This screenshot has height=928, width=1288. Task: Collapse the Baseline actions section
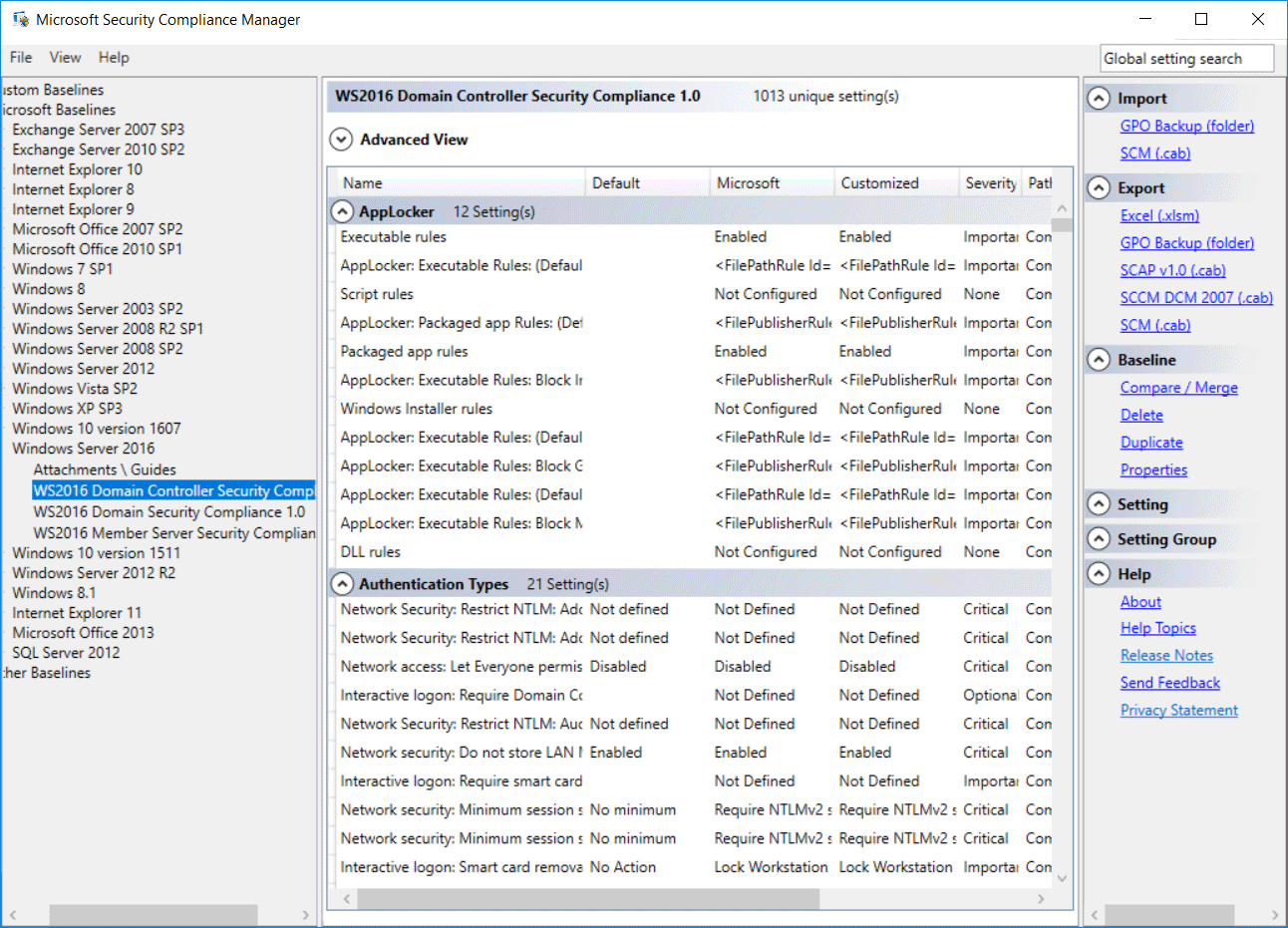[x=1099, y=360]
